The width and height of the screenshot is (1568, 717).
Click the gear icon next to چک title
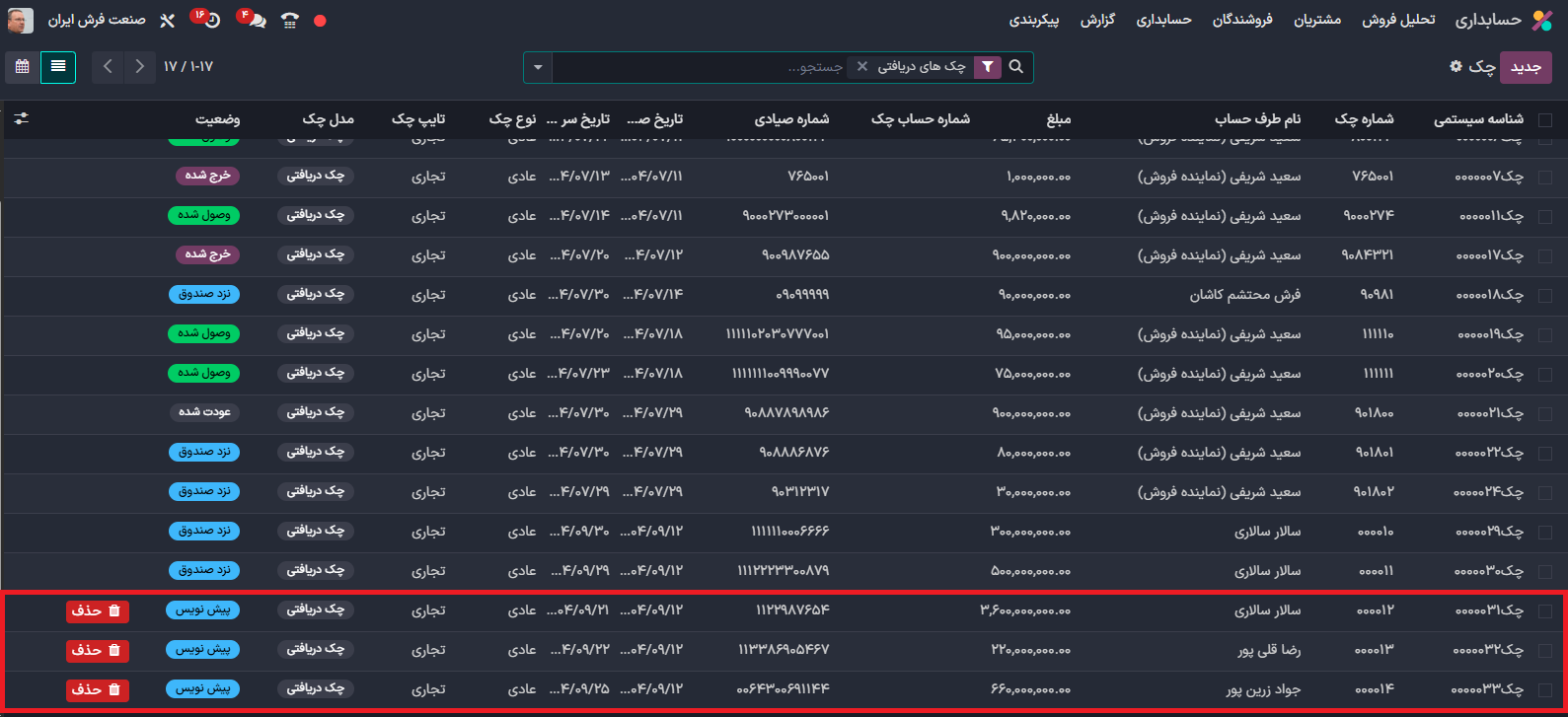point(1456,66)
